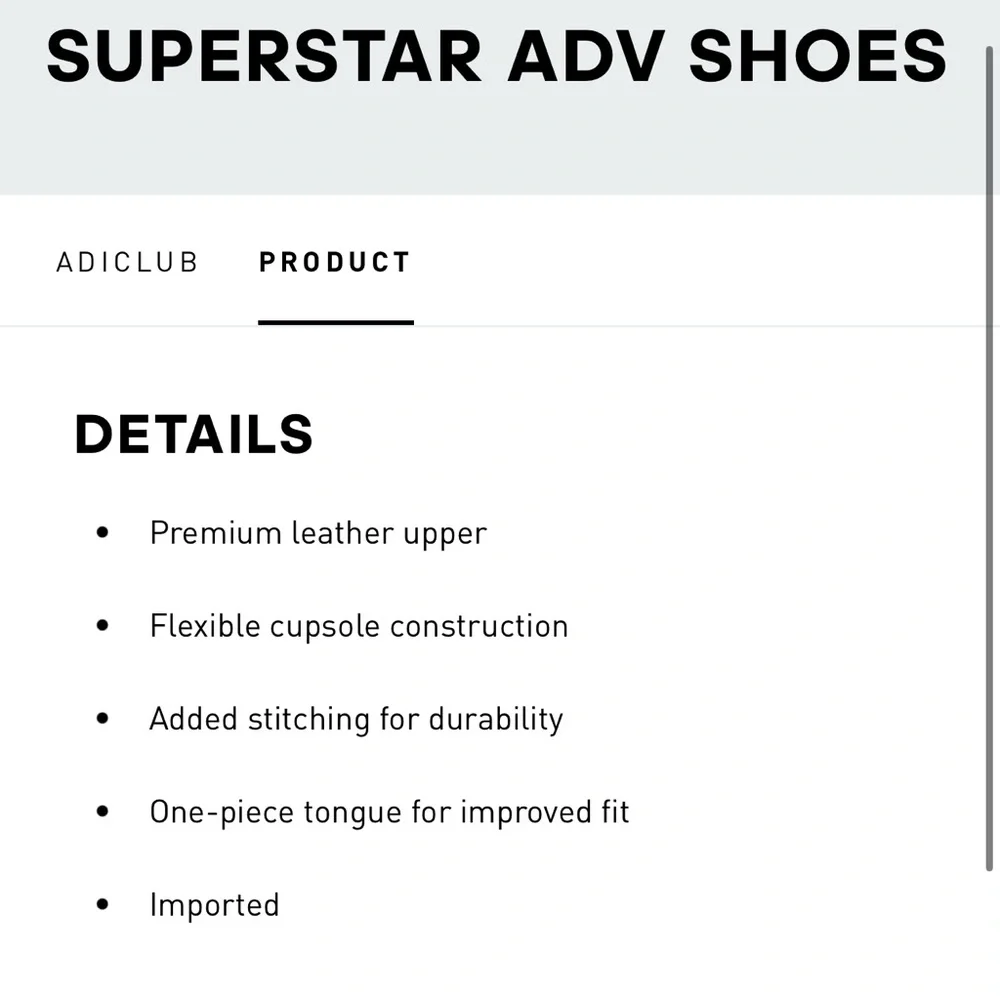The height and width of the screenshot is (1000, 1000).
Task: Click the ADICLUB tab label text
Action: click(128, 262)
